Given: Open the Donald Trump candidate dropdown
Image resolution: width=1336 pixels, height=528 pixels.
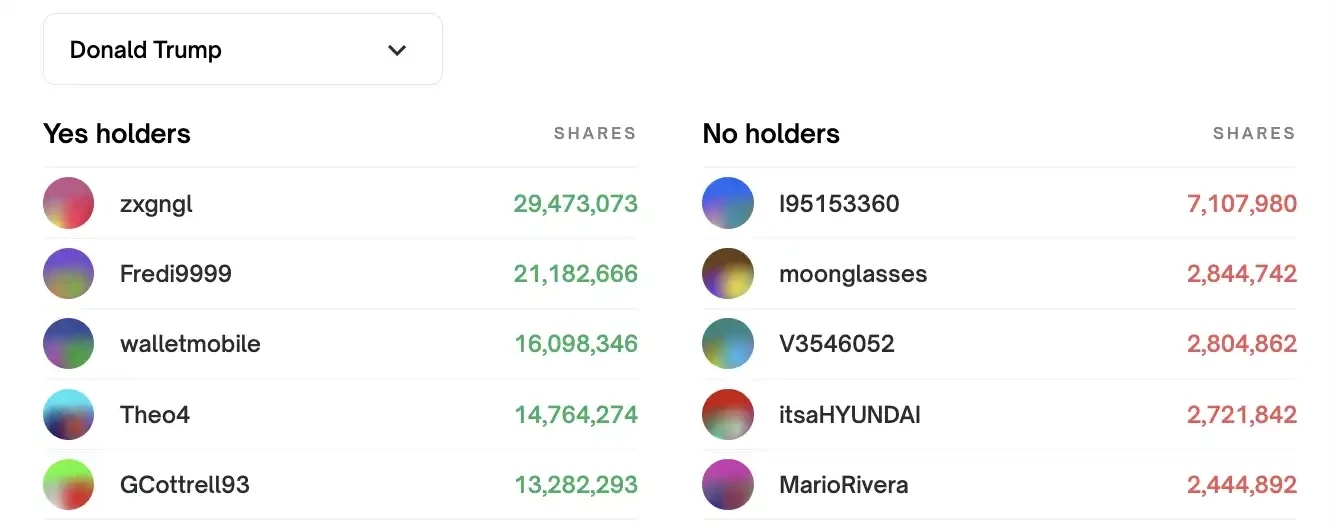Looking at the screenshot, I should click(242, 50).
